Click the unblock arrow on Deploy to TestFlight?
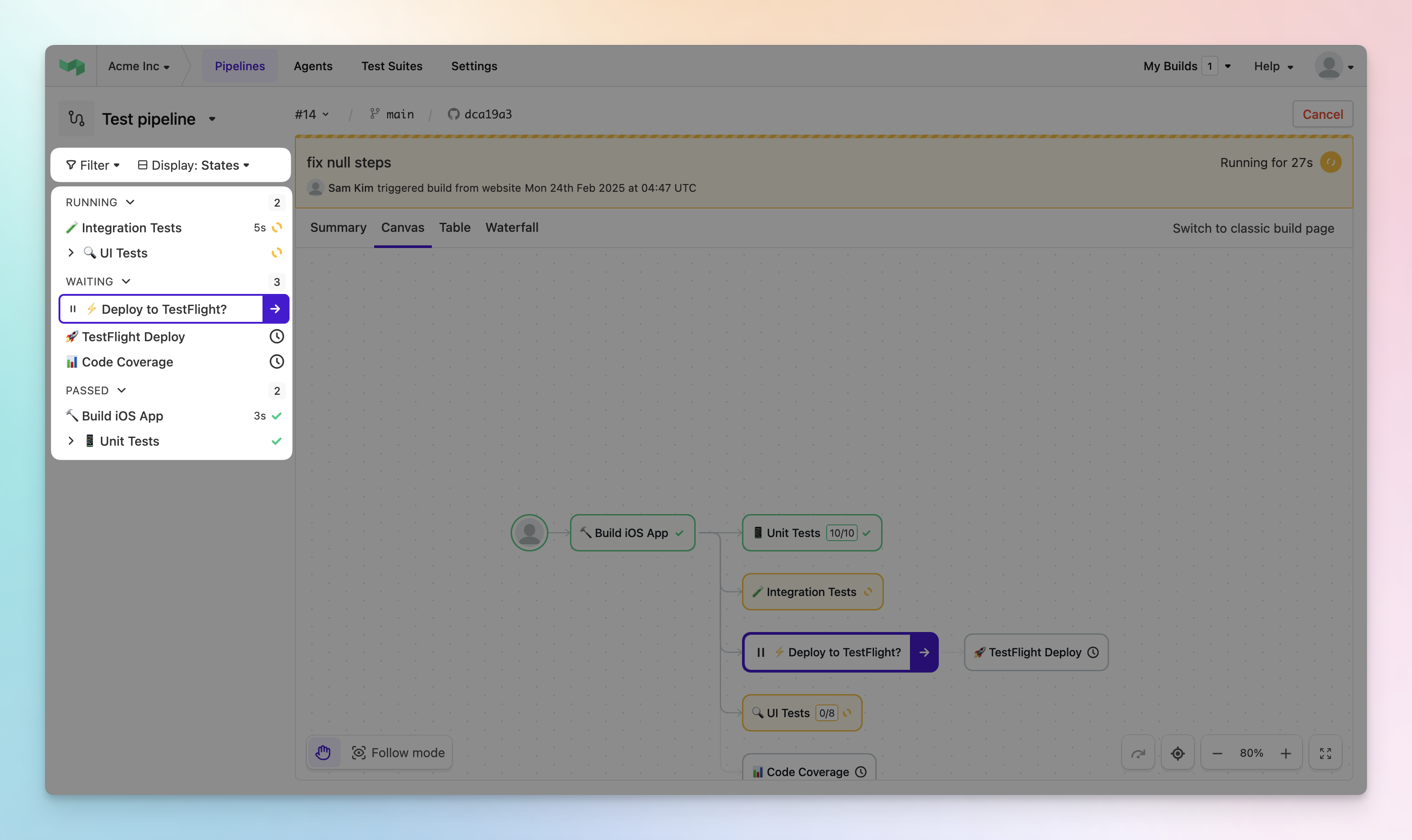This screenshot has width=1412, height=840. click(275, 308)
